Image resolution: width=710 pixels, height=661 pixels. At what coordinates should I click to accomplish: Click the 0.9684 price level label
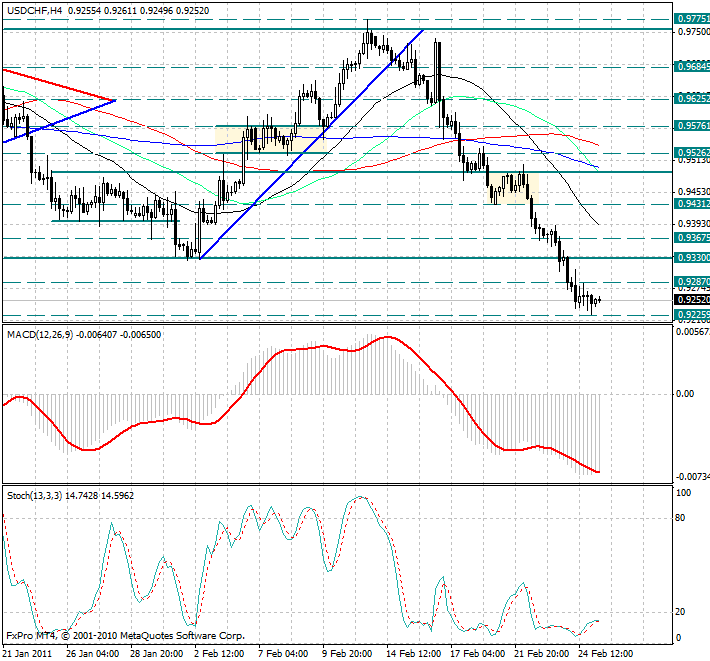click(692, 67)
